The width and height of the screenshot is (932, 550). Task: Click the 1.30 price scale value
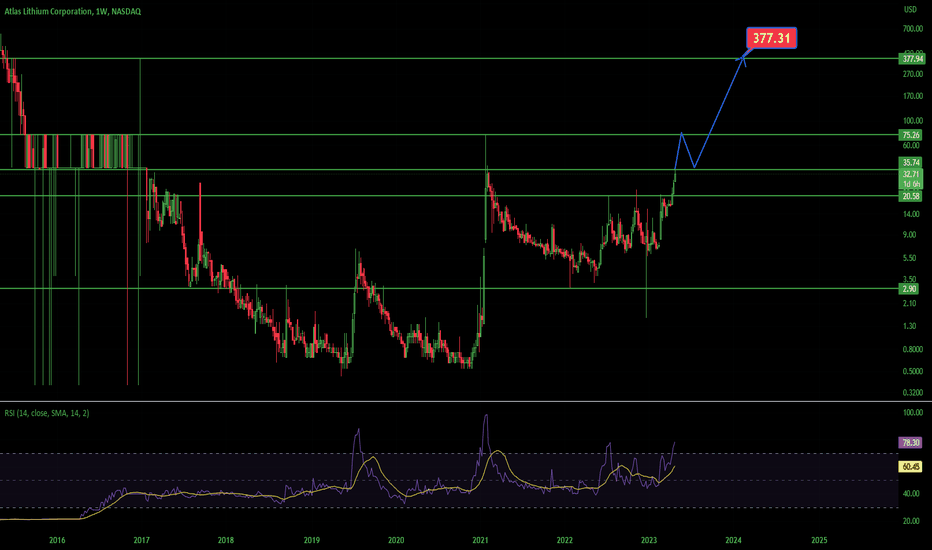909,326
